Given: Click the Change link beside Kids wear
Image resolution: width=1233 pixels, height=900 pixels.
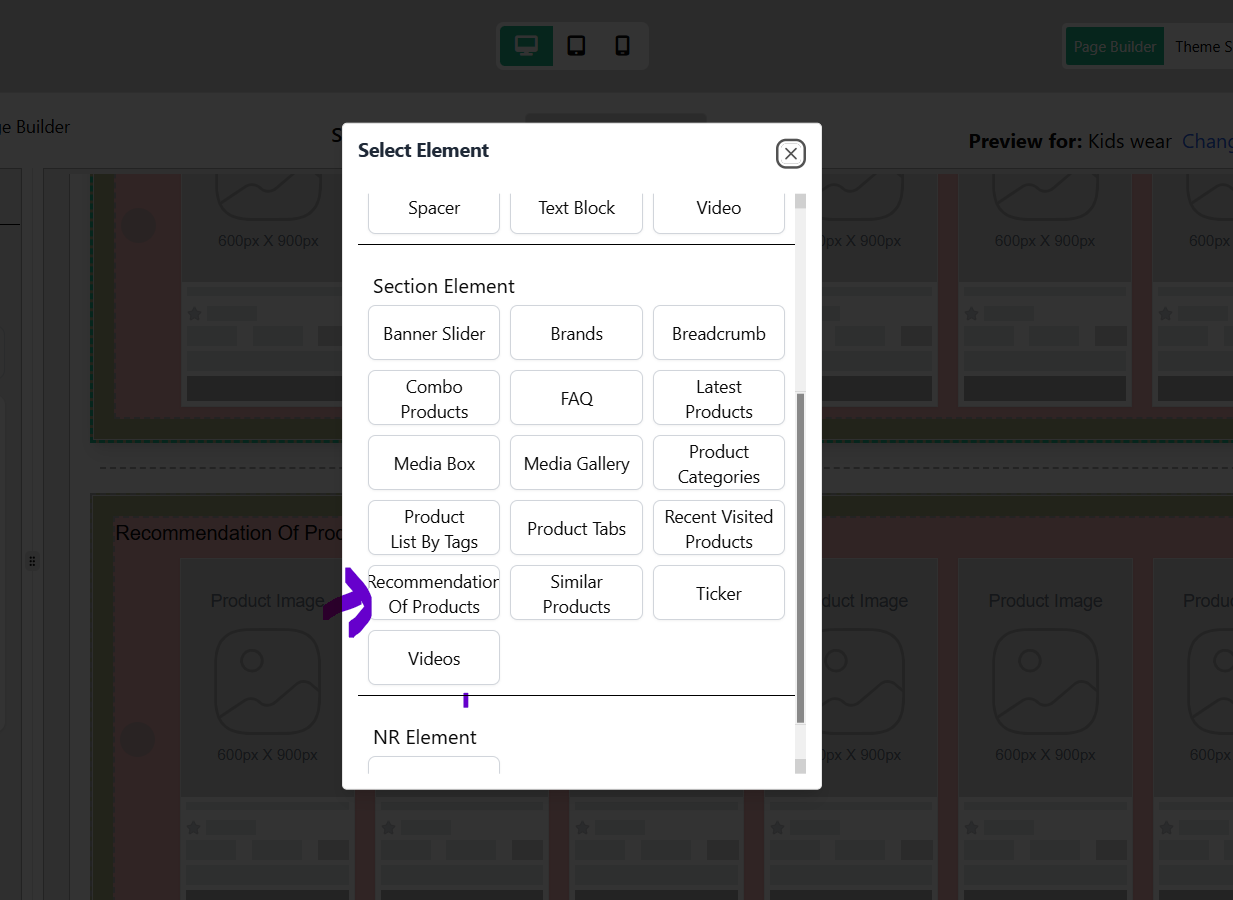Looking at the screenshot, I should 1207,141.
